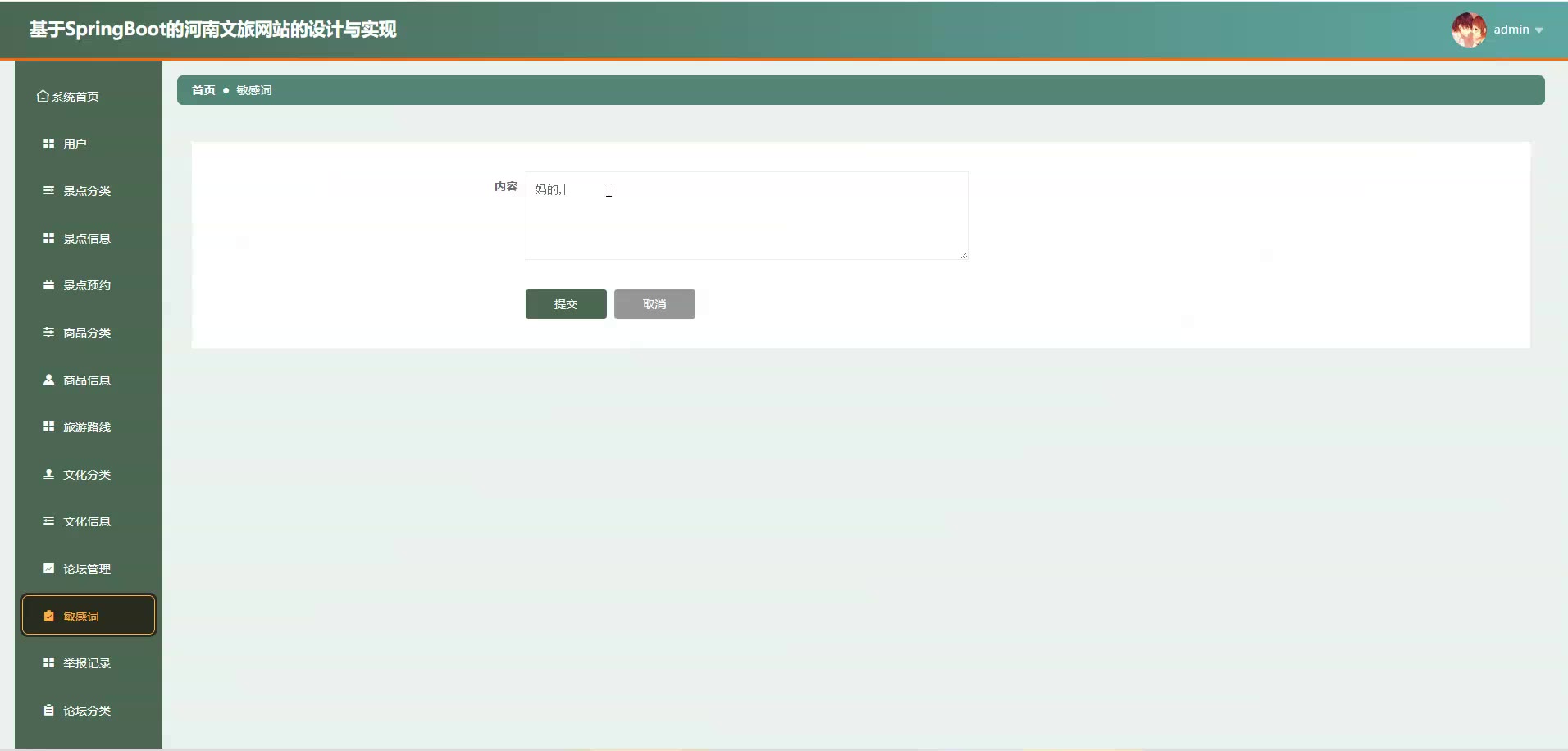This screenshot has height=751, width=1568.
Task: Click the grid icon next to 旅游路线
Action: pyautogui.click(x=49, y=426)
